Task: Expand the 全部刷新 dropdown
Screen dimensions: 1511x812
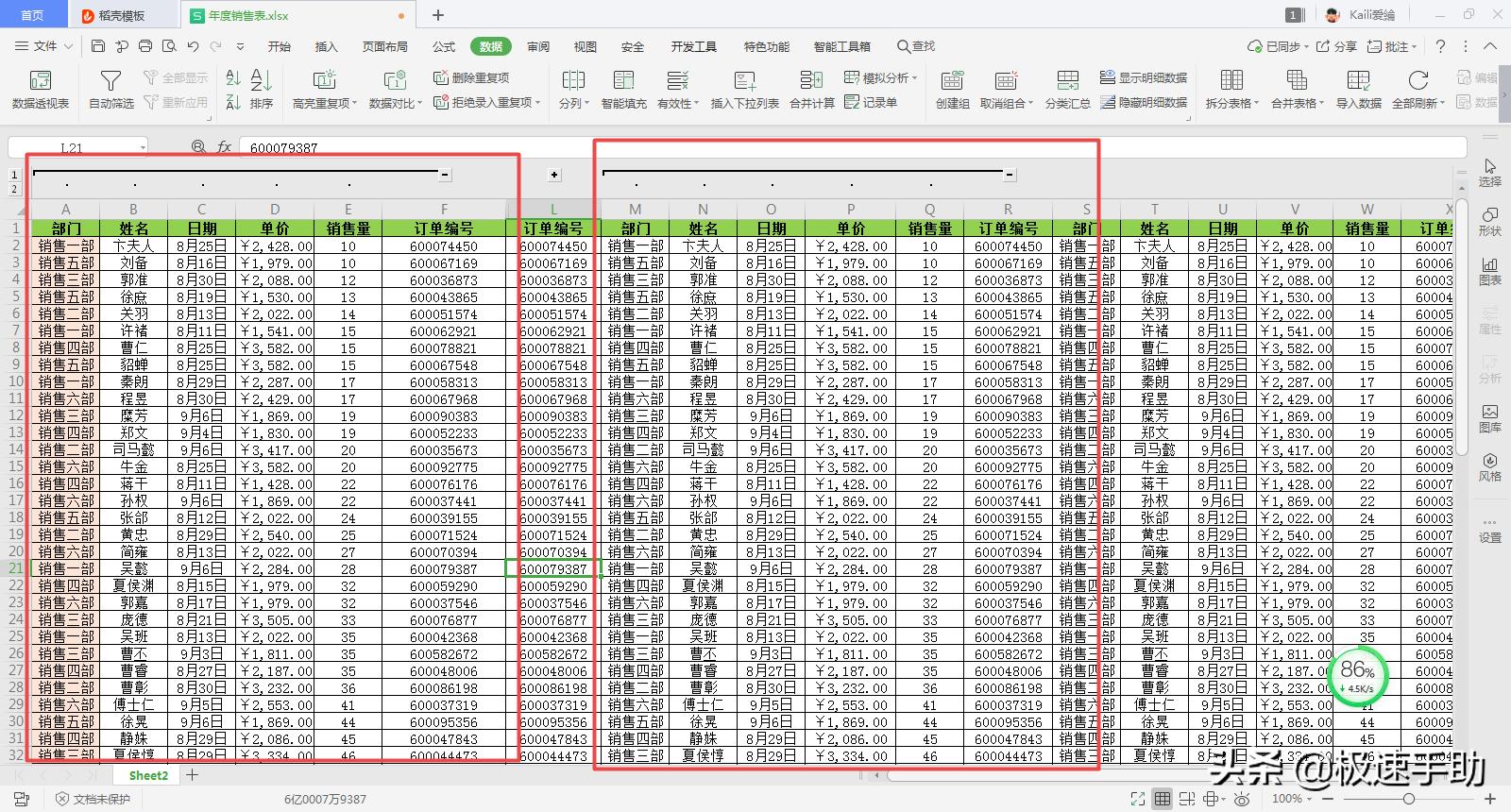Action: coord(1442,104)
